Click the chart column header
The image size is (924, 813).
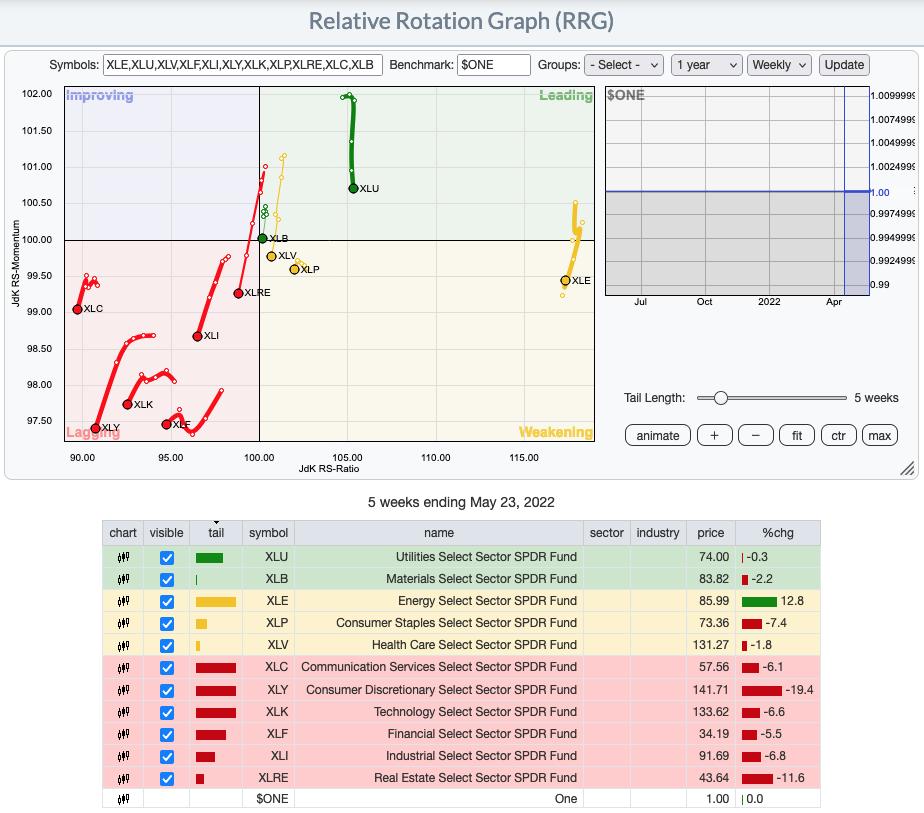click(123, 533)
